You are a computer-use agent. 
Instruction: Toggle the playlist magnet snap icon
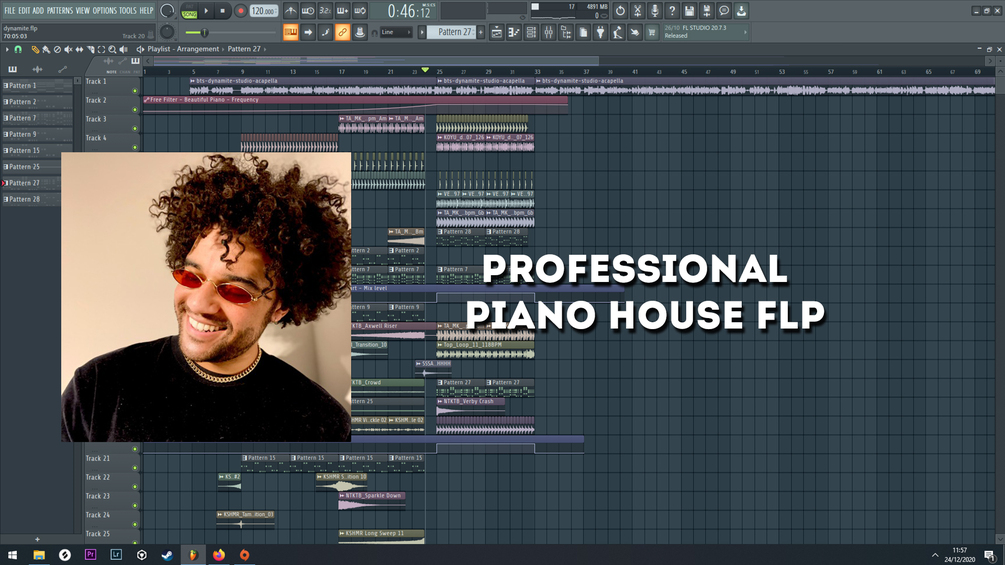point(18,49)
